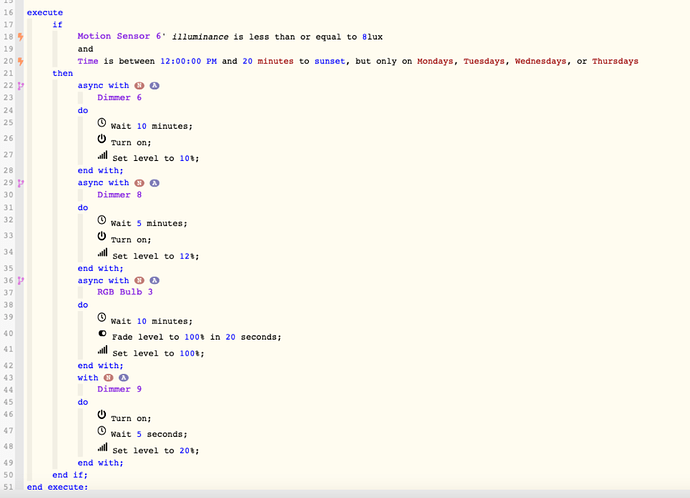Click the level bars icon beside Set level 20%
The height and width of the screenshot is (498, 690).
[x=103, y=447]
